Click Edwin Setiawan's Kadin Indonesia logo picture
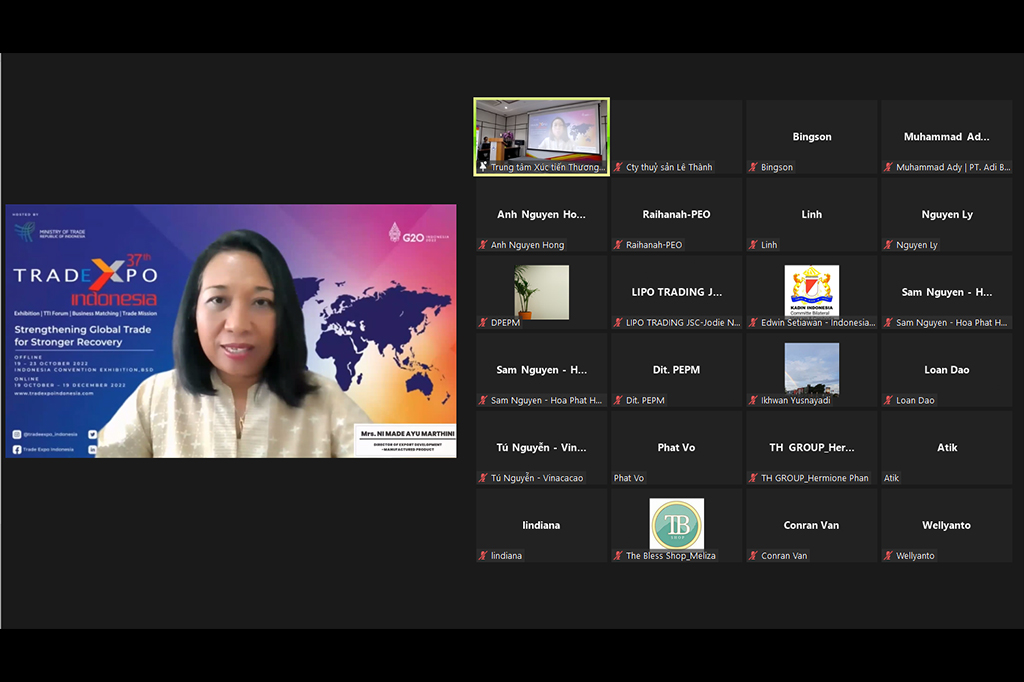This screenshot has height=682, width=1024. (x=812, y=291)
